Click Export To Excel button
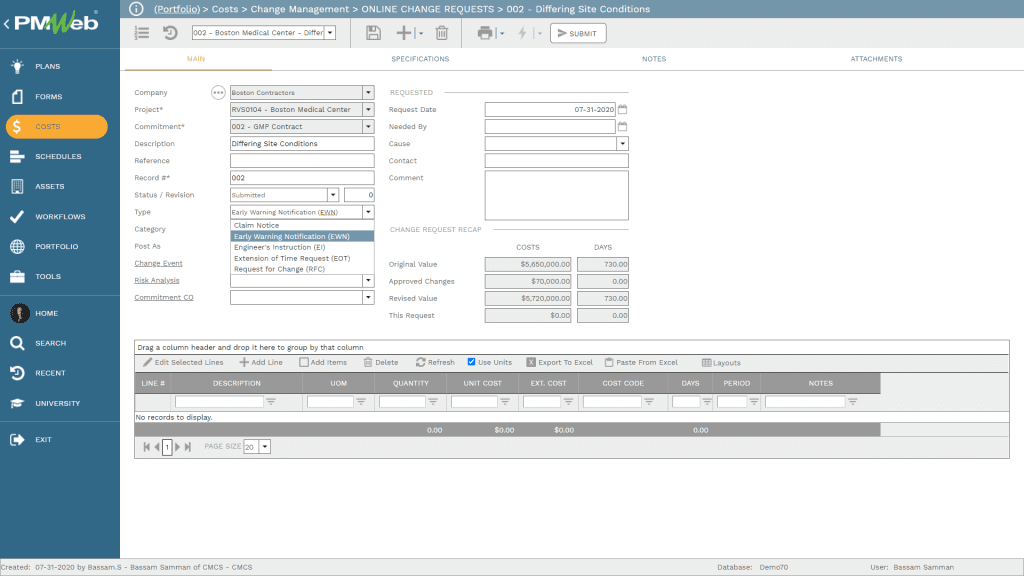The height and width of the screenshot is (576, 1024). point(560,362)
